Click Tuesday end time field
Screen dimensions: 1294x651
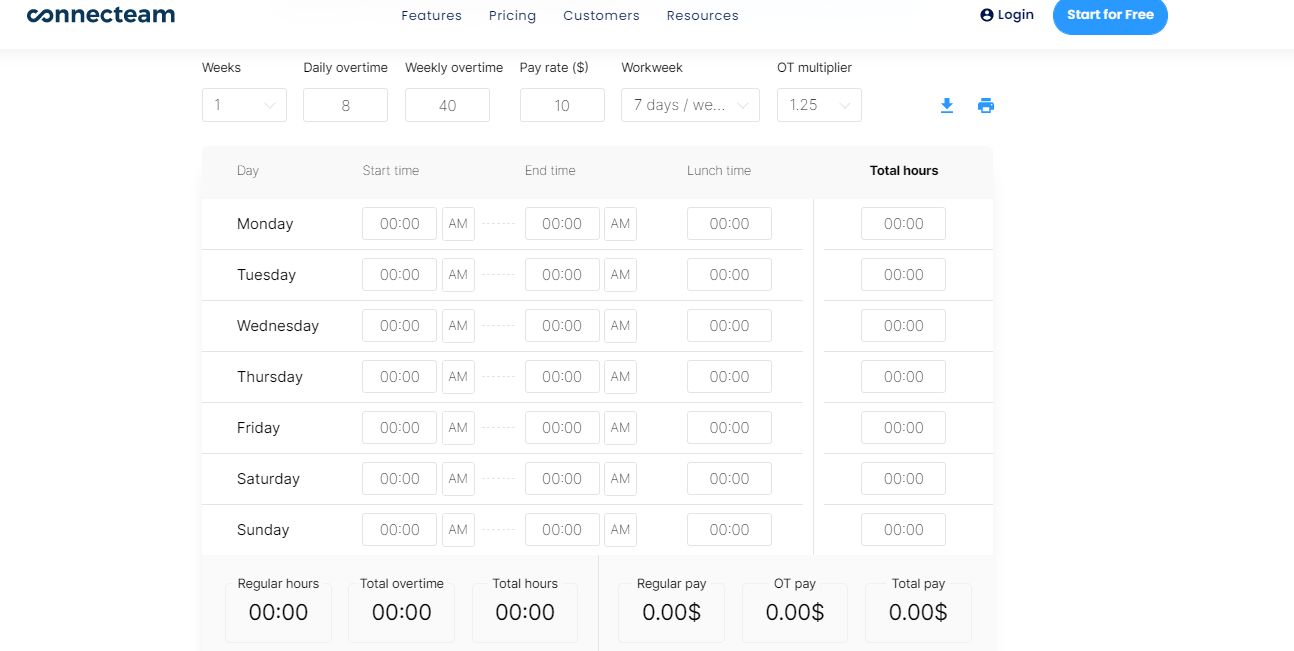pos(562,275)
